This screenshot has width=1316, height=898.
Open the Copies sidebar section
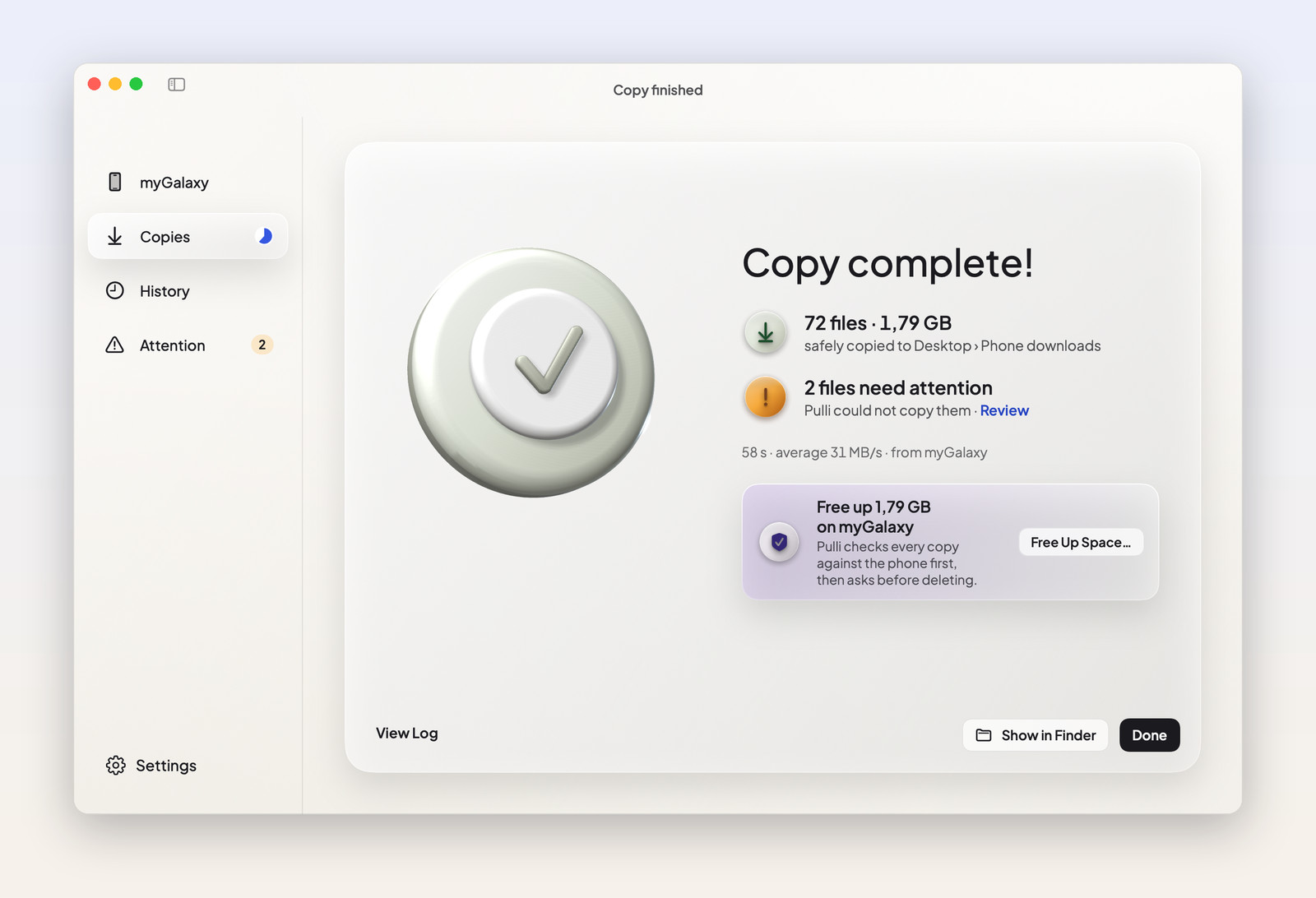[188, 236]
